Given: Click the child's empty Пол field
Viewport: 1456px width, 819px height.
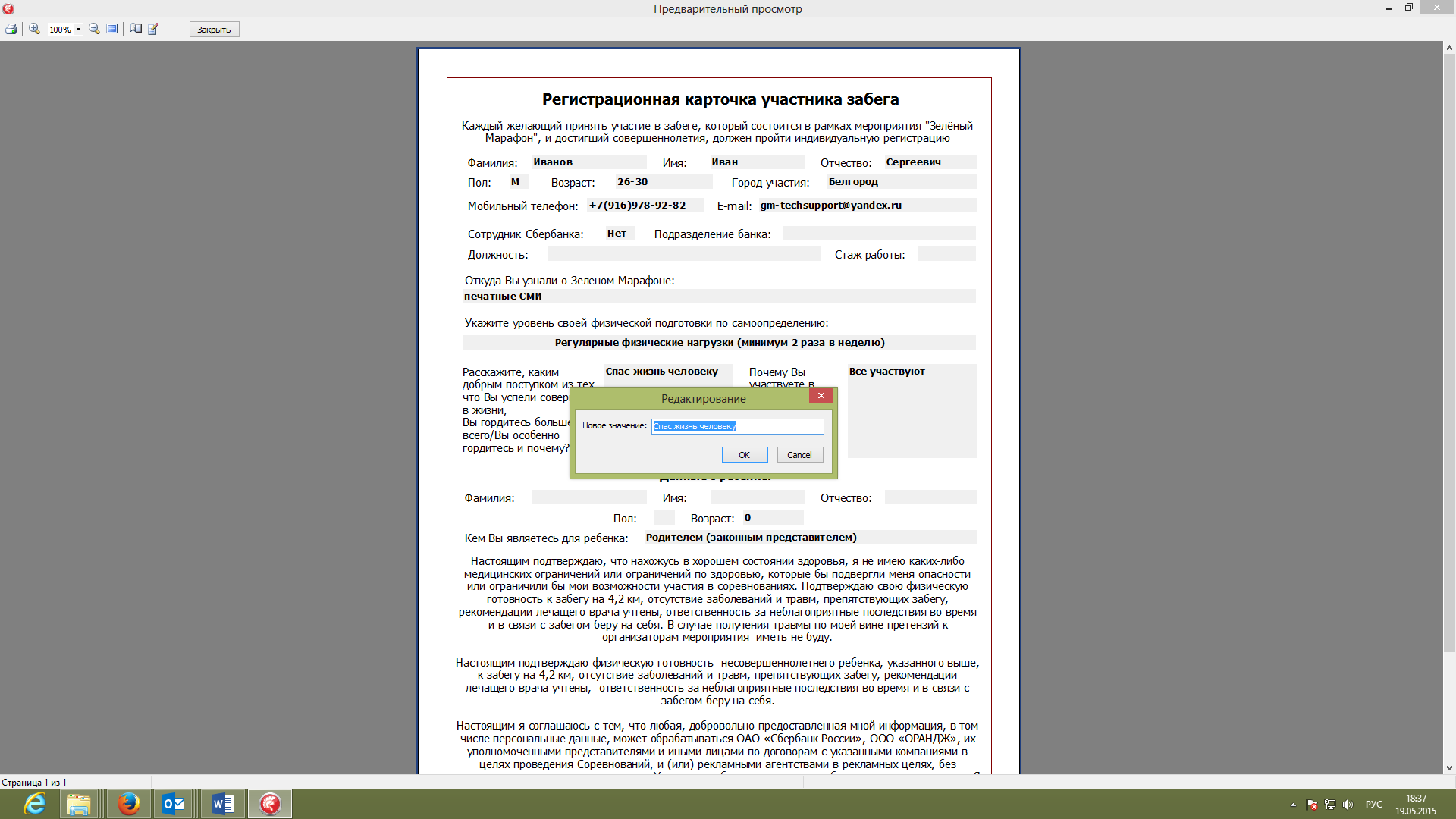Looking at the screenshot, I should (664, 518).
